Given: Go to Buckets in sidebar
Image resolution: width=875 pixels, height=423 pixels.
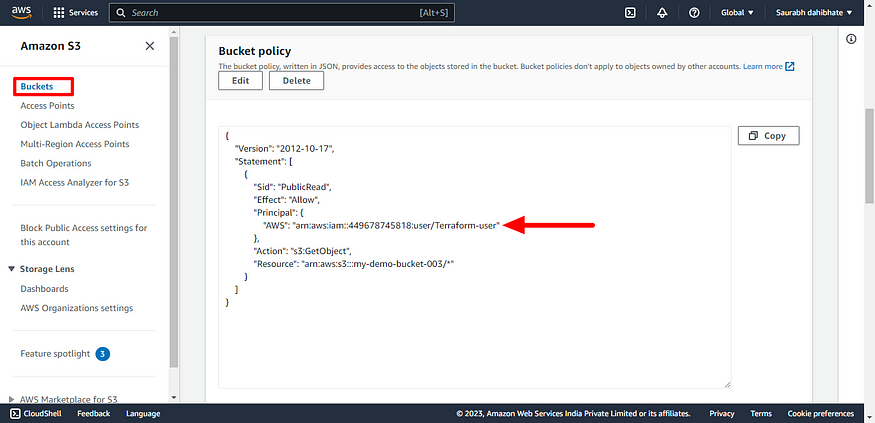Looking at the screenshot, I should click(x=37, y=86).
